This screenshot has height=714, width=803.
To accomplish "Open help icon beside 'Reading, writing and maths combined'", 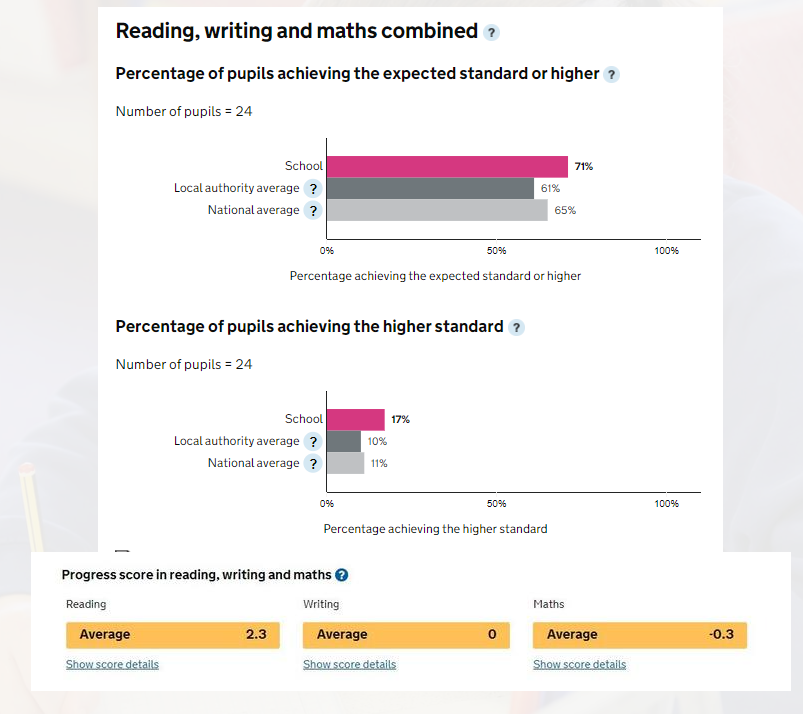I will coord(491,32).
